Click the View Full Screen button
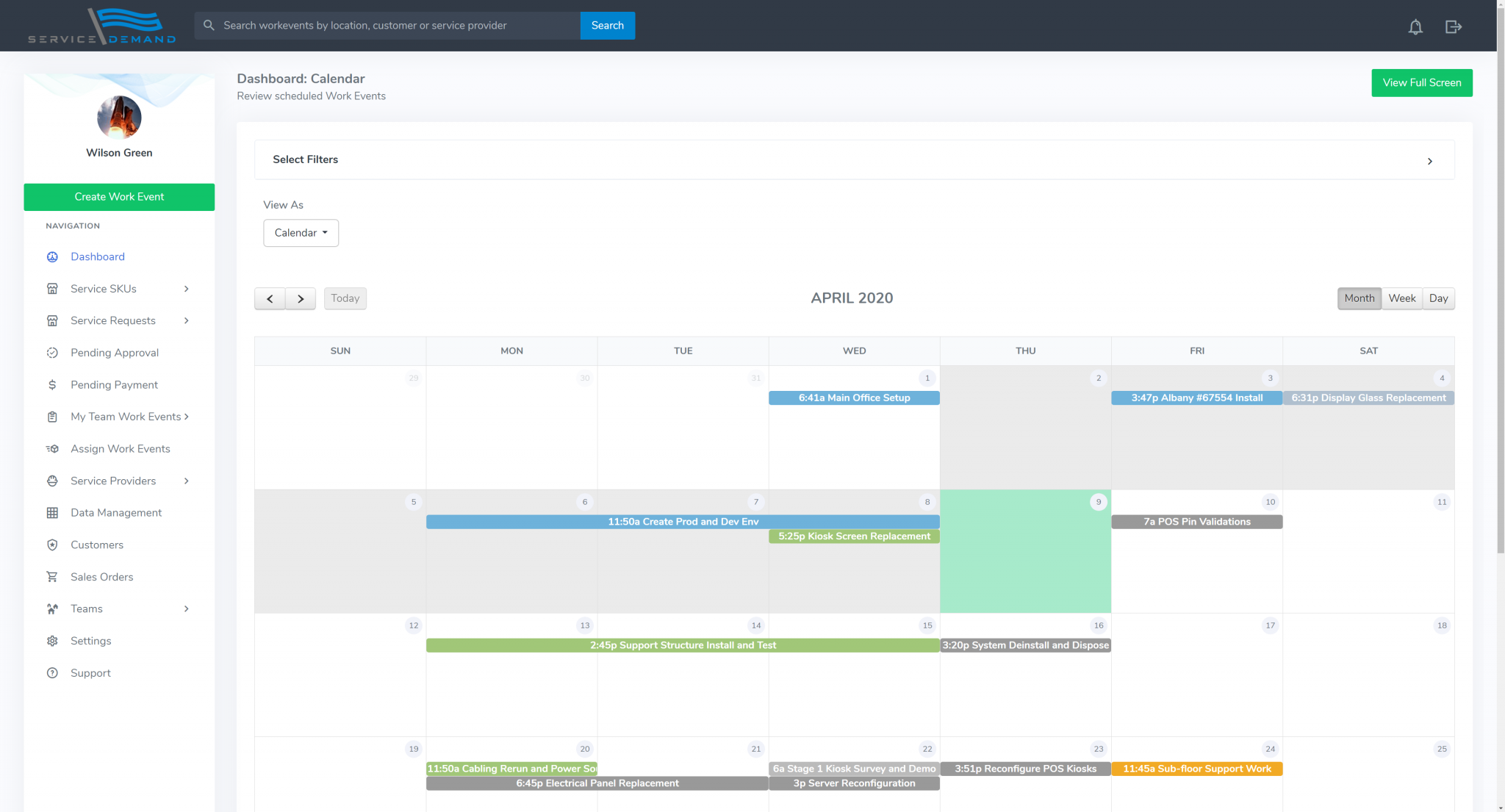 1421,83
